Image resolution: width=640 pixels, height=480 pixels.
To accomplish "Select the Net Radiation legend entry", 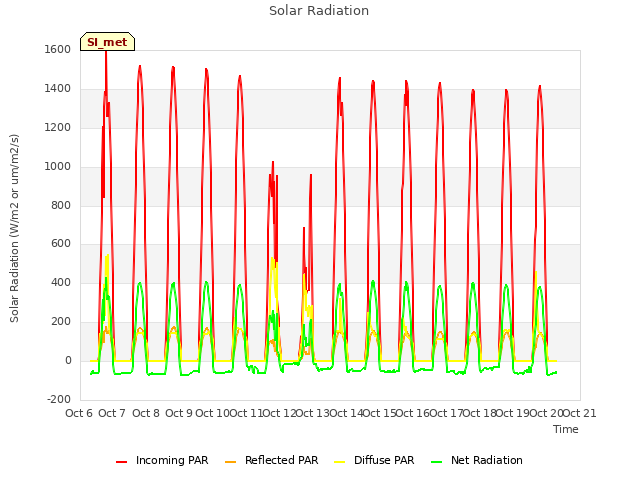I will [x=477, y=460].
